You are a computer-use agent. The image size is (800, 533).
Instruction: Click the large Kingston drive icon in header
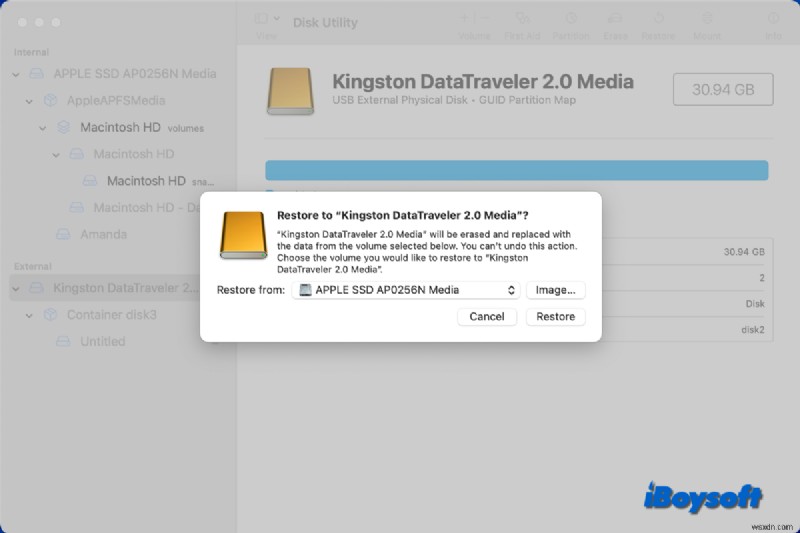[290, 91]
